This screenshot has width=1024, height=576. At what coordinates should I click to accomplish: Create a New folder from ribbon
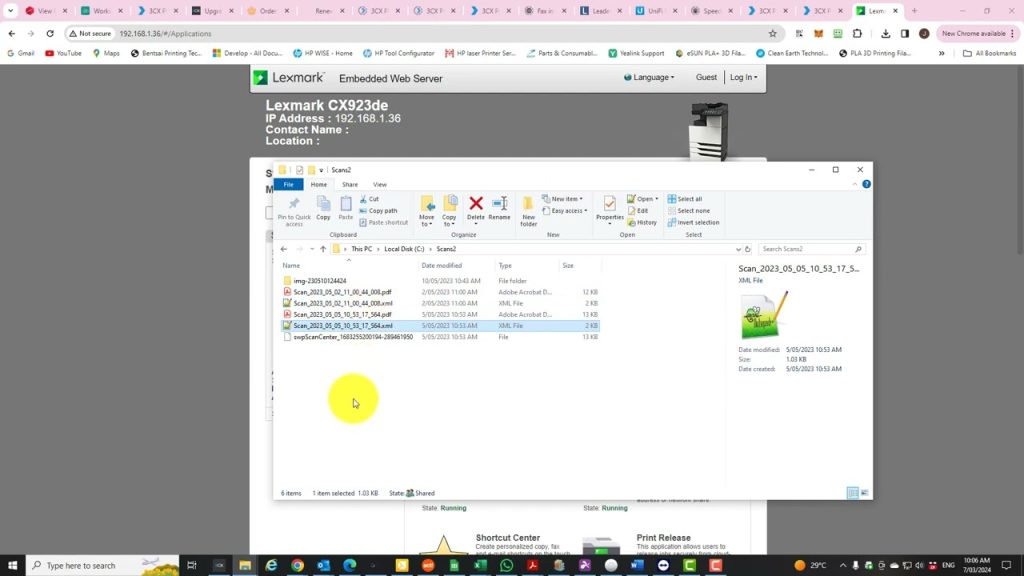tap(528, 211)
